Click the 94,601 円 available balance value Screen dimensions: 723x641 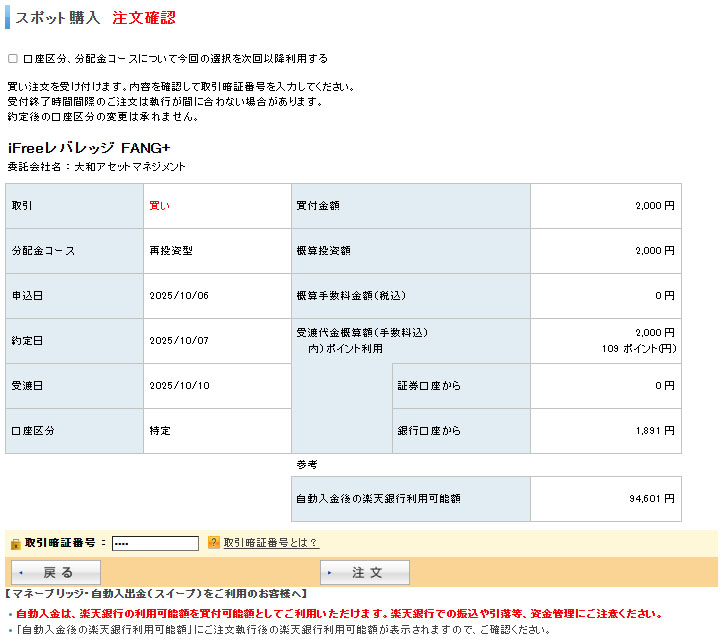tap(652, 498)
